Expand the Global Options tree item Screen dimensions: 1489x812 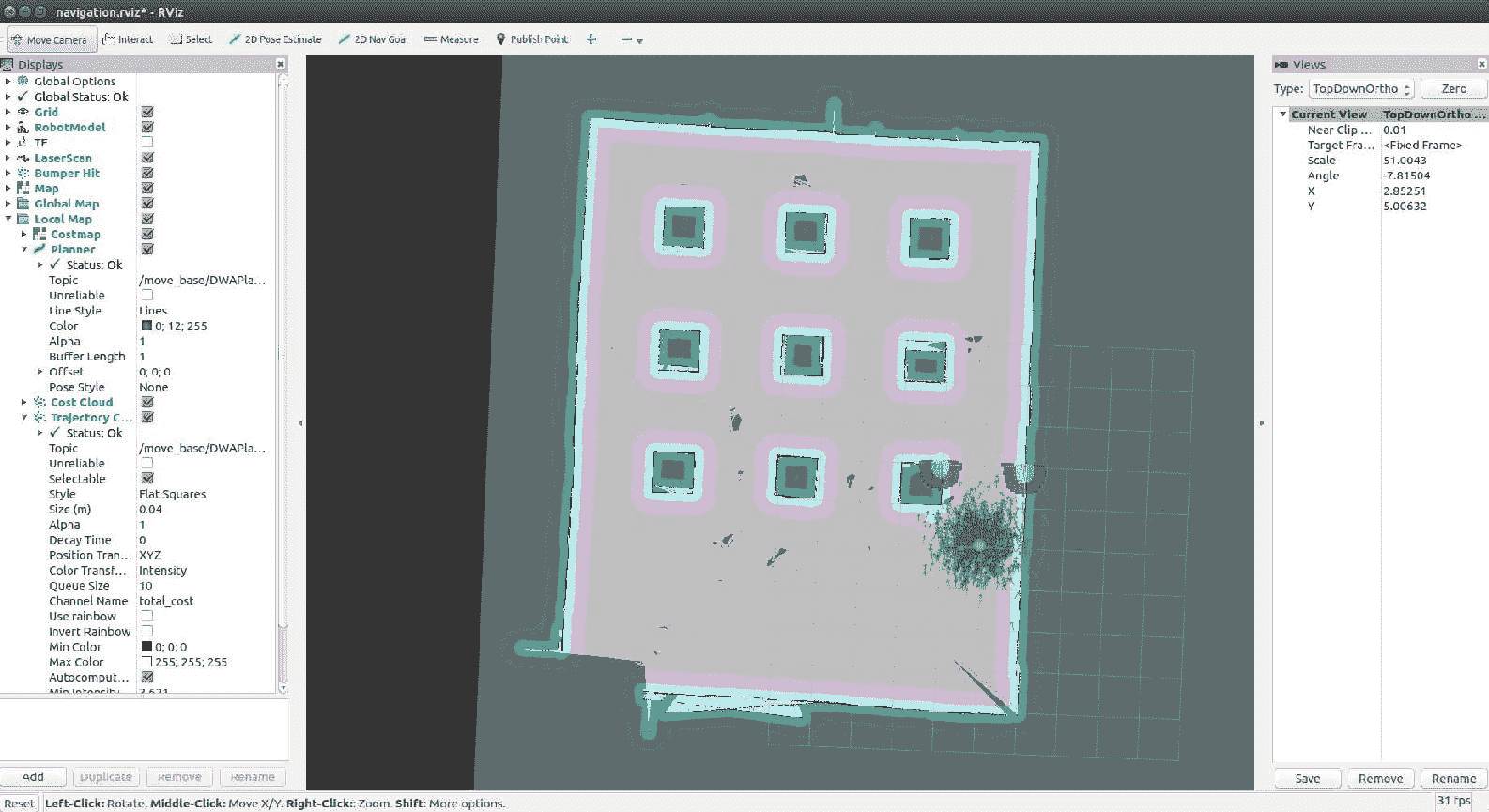[8, 82]
